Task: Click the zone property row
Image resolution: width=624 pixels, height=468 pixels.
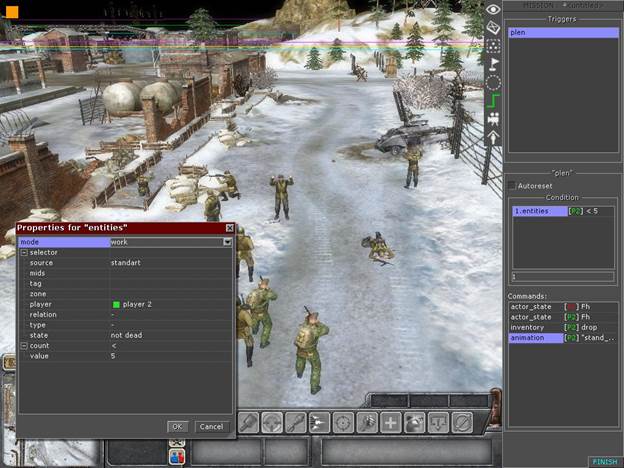Action: (x=125, y=294)
